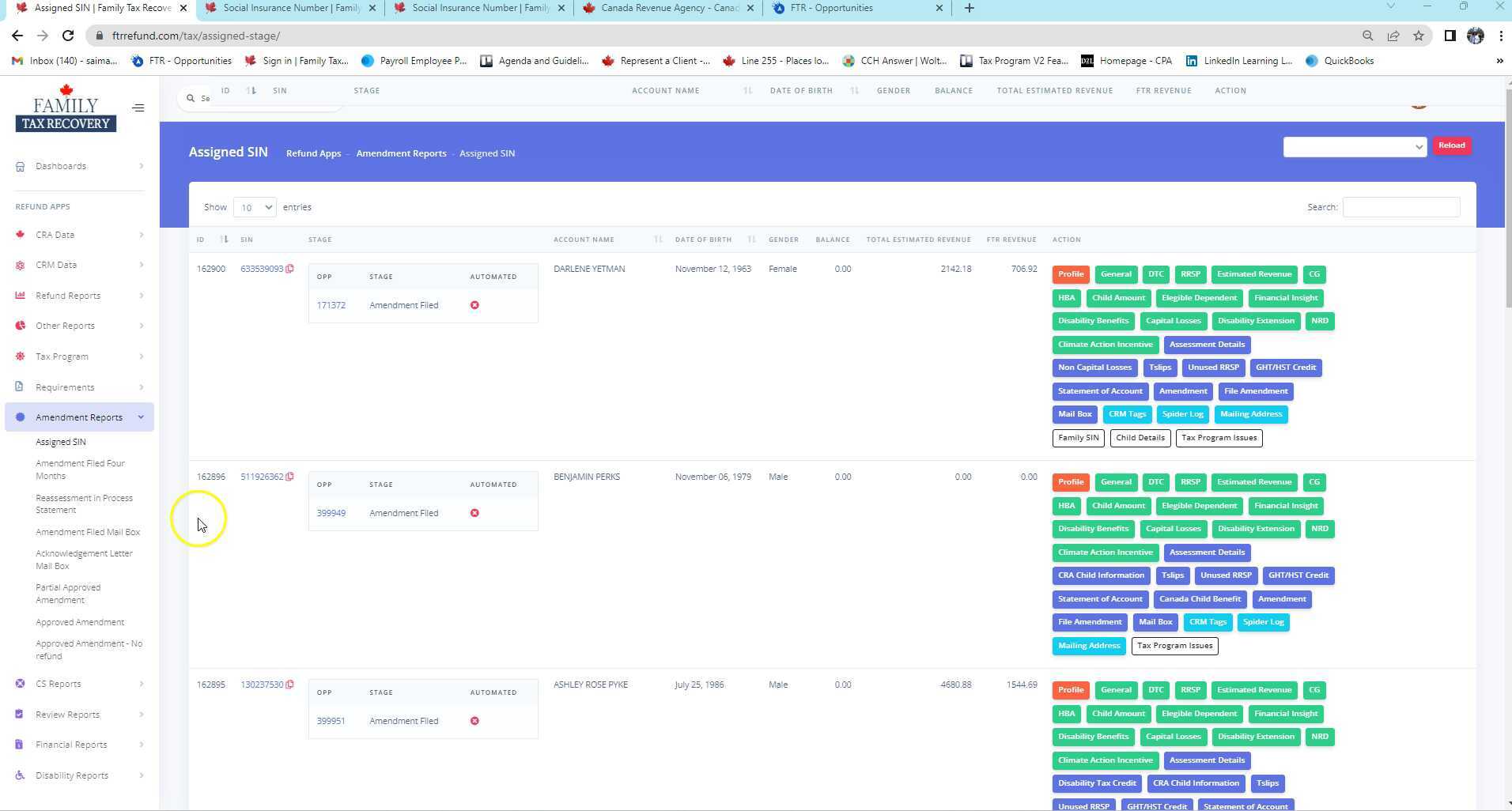Click the ID column sort arrows

[224, 240]
